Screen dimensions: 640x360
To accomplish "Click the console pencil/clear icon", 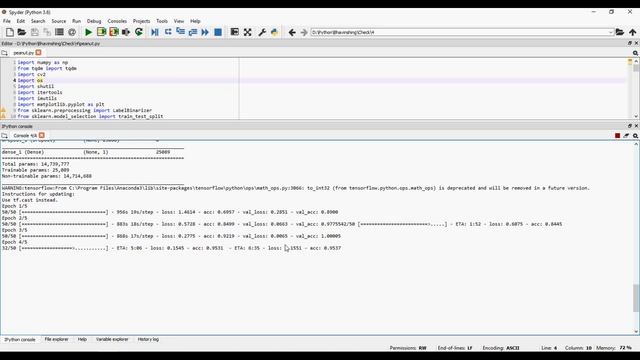I will click(626, 136).
